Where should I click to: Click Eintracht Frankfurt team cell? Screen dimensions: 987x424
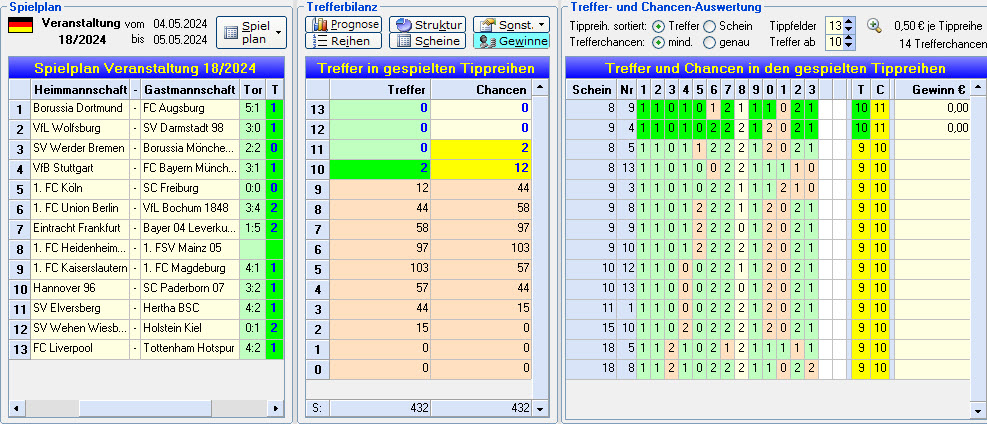coord(80,228)
